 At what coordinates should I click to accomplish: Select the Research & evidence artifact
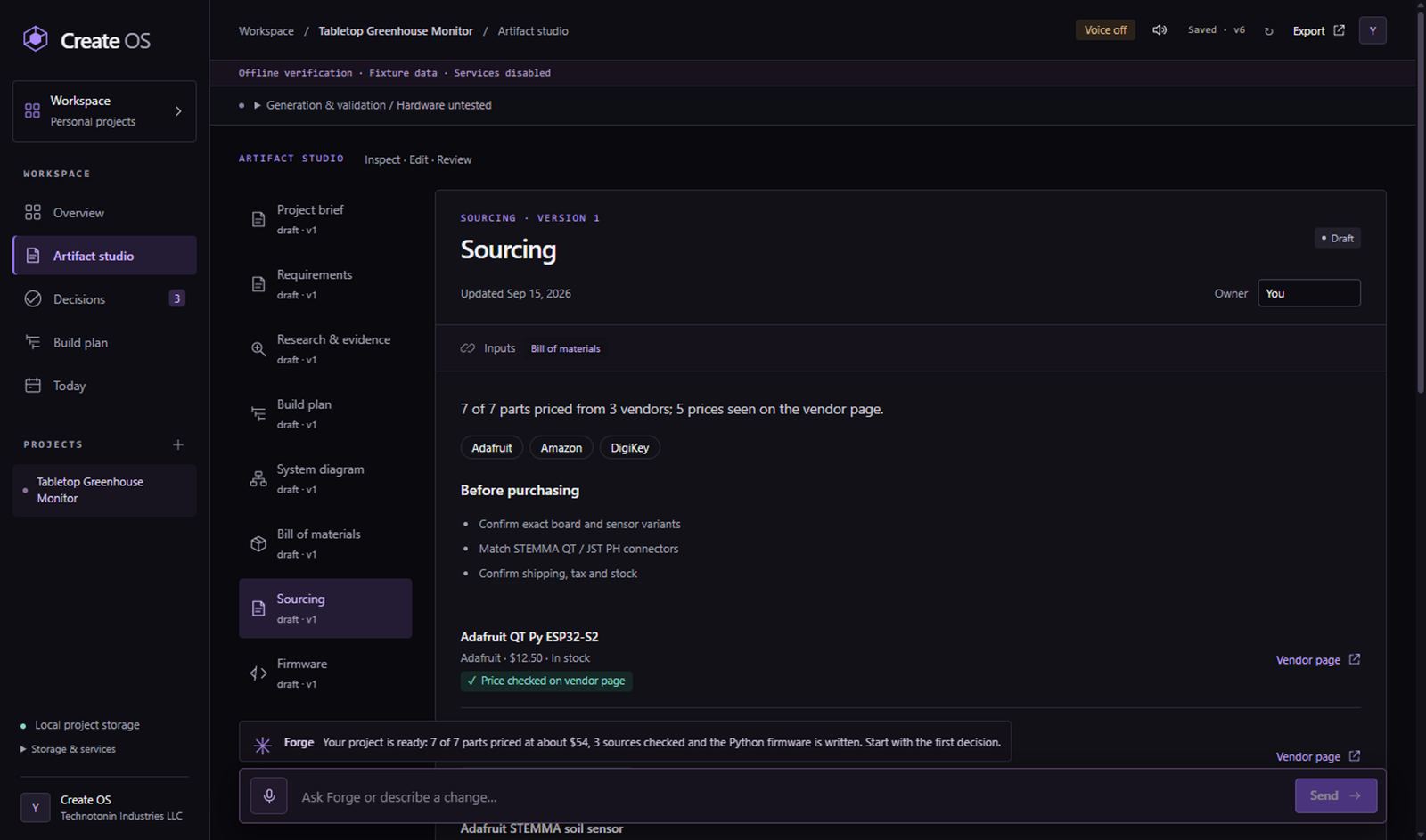point(325,349)
